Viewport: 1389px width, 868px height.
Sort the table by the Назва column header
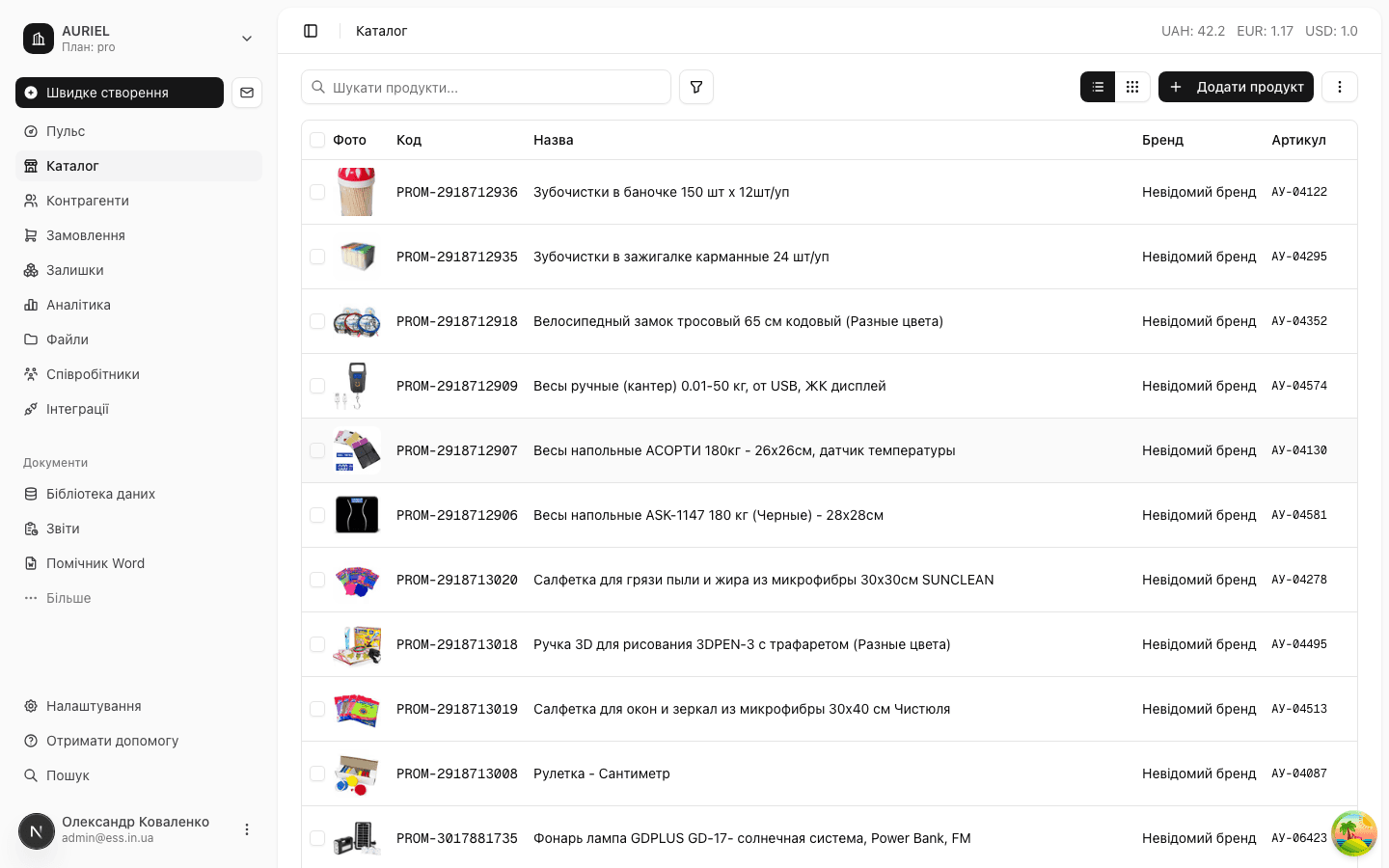coord(554,140)
